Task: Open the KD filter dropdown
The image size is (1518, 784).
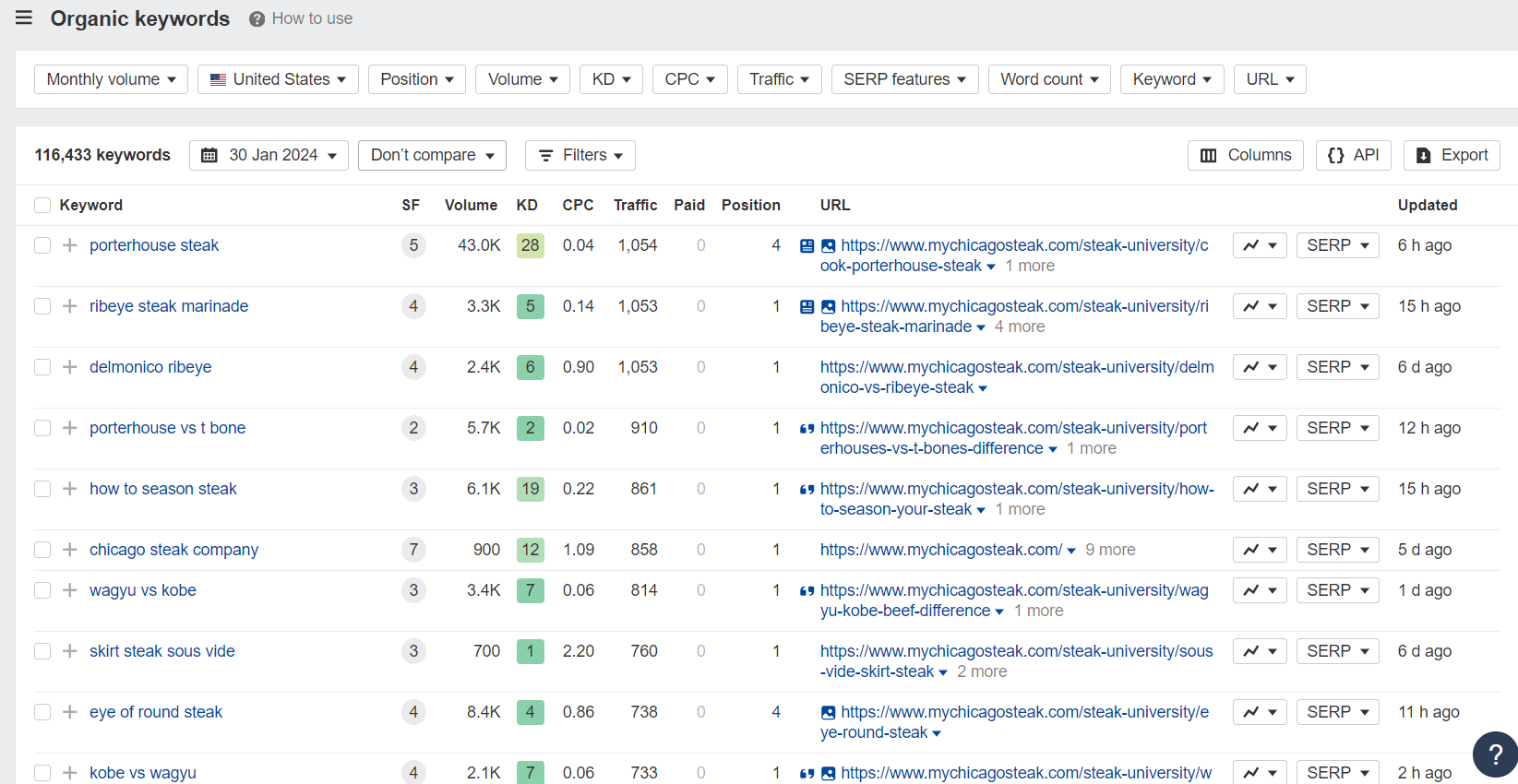Action: (x=611, y=79)
